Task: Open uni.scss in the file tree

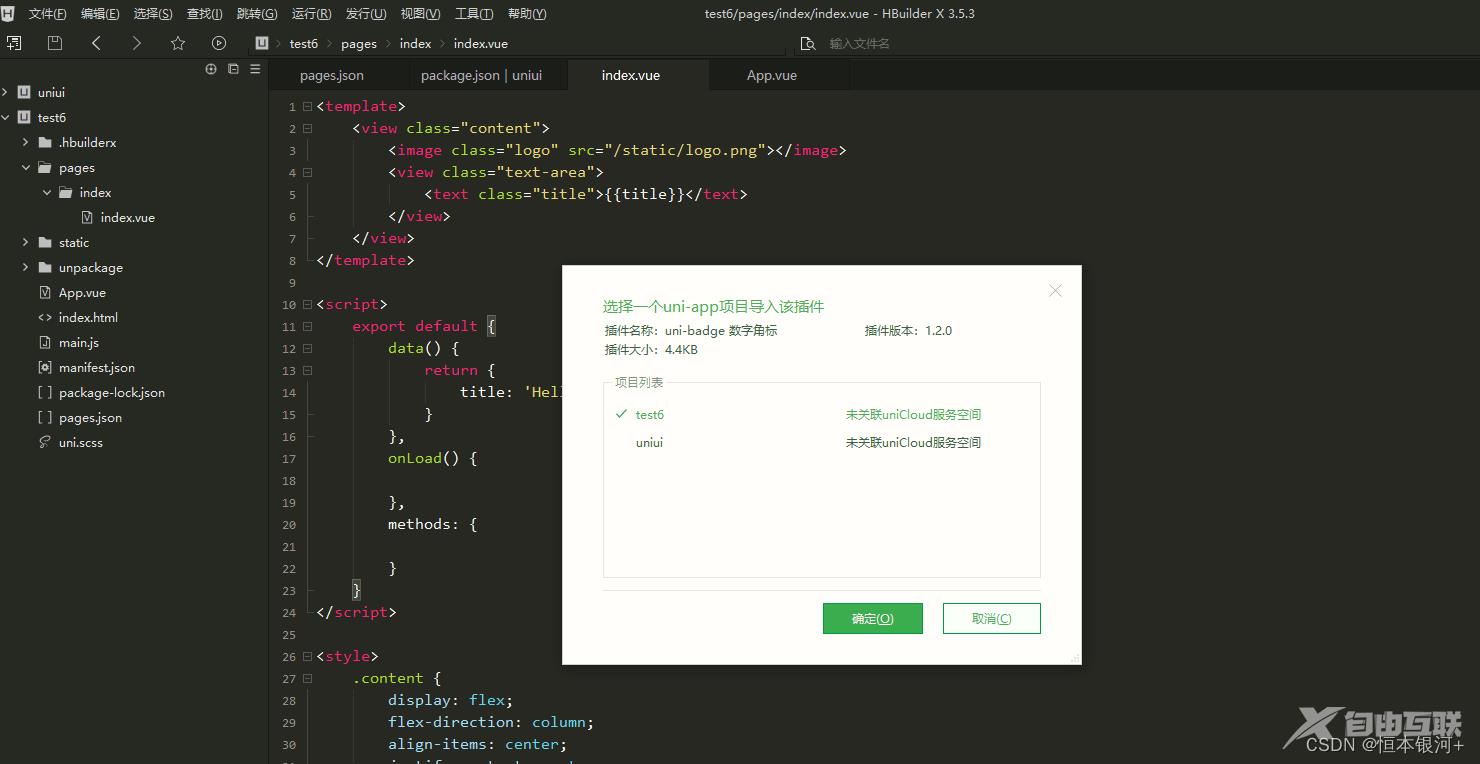Action: pyautogui.click(x=81, y=442)
